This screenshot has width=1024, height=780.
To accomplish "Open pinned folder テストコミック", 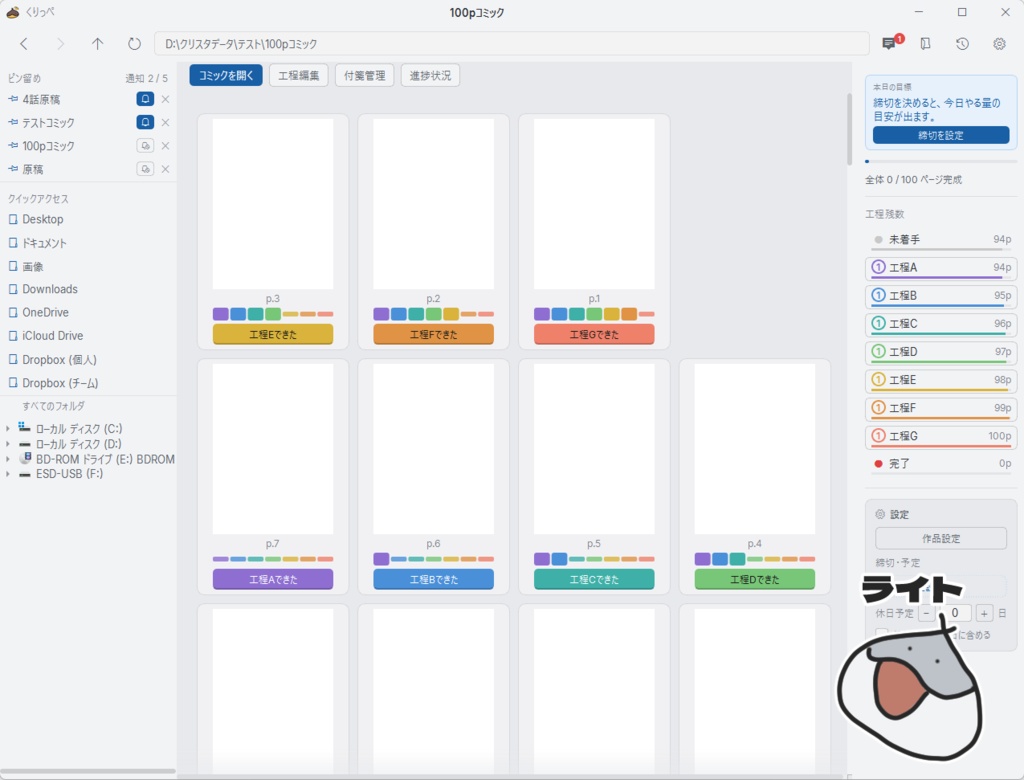I will 48,123.
